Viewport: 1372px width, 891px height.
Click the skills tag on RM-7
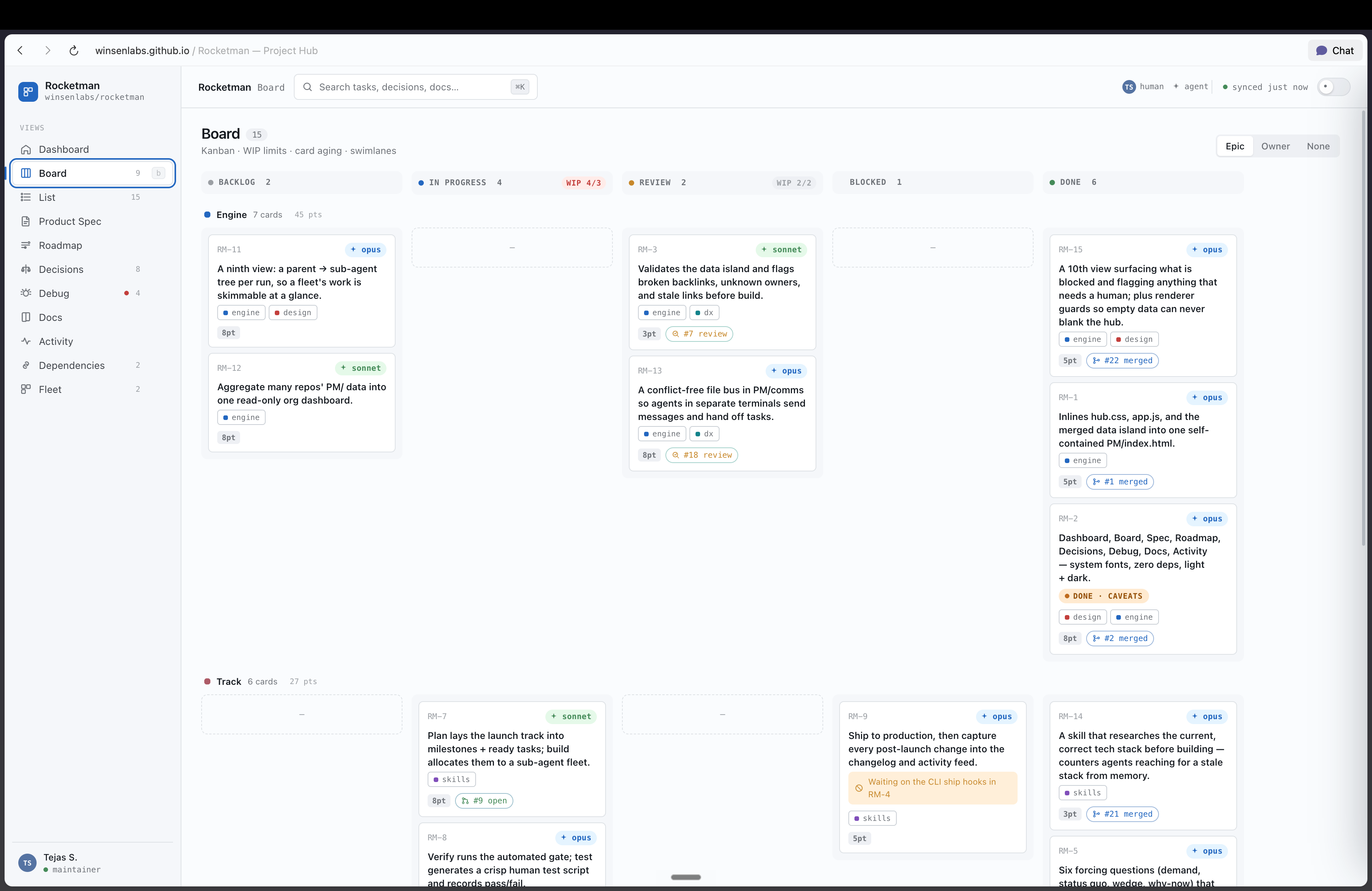click(451, 779)
